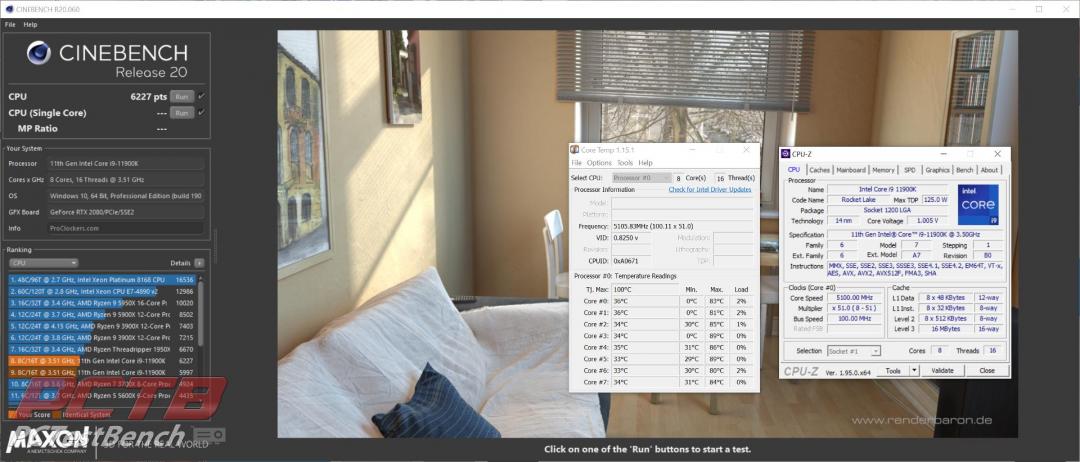The image size is (1080, 462).
Task: Click the CPU-Z Core Voltage value 1.005 V
Action: click(x=927, y=221)
